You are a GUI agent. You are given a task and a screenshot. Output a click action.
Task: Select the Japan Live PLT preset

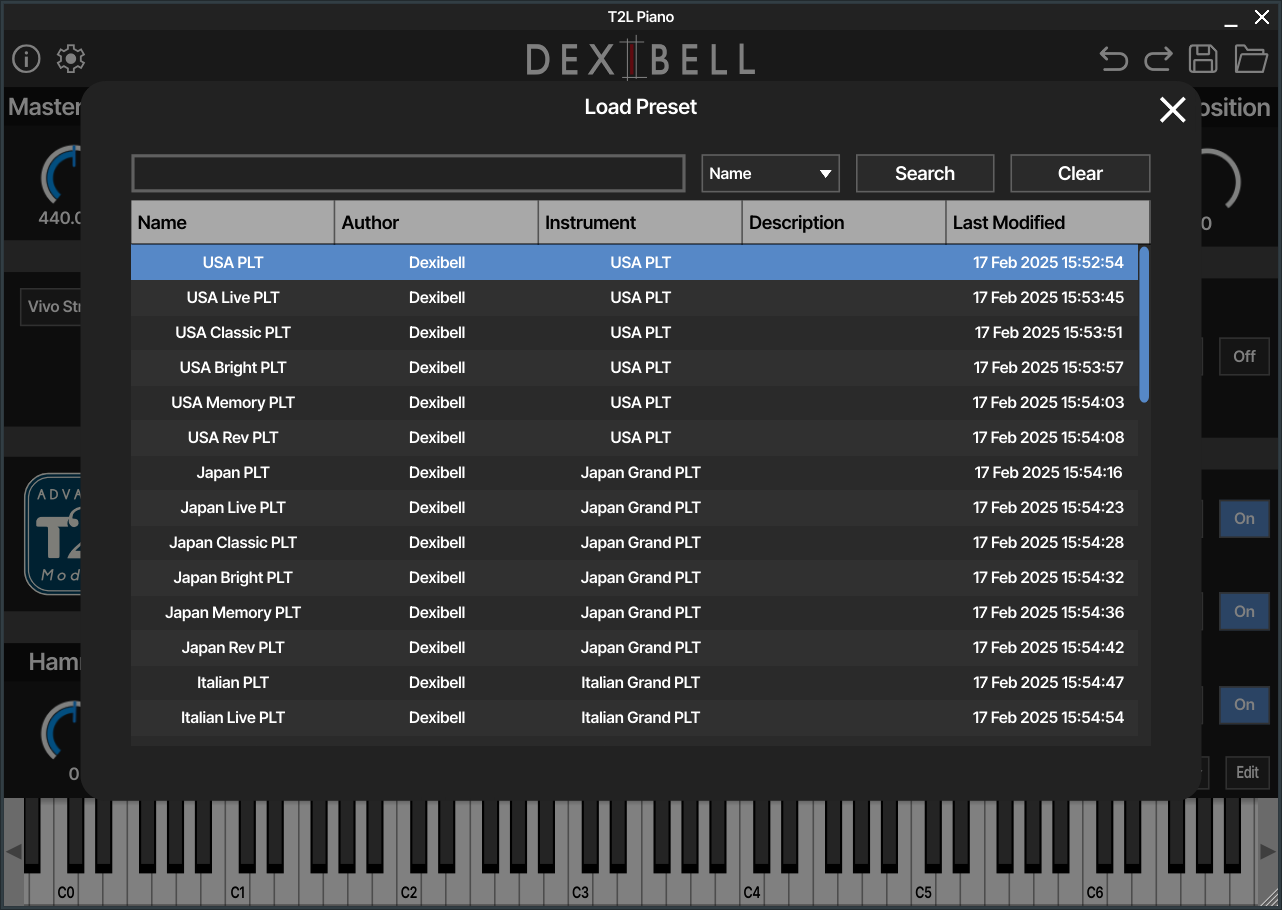click(233, 507)
